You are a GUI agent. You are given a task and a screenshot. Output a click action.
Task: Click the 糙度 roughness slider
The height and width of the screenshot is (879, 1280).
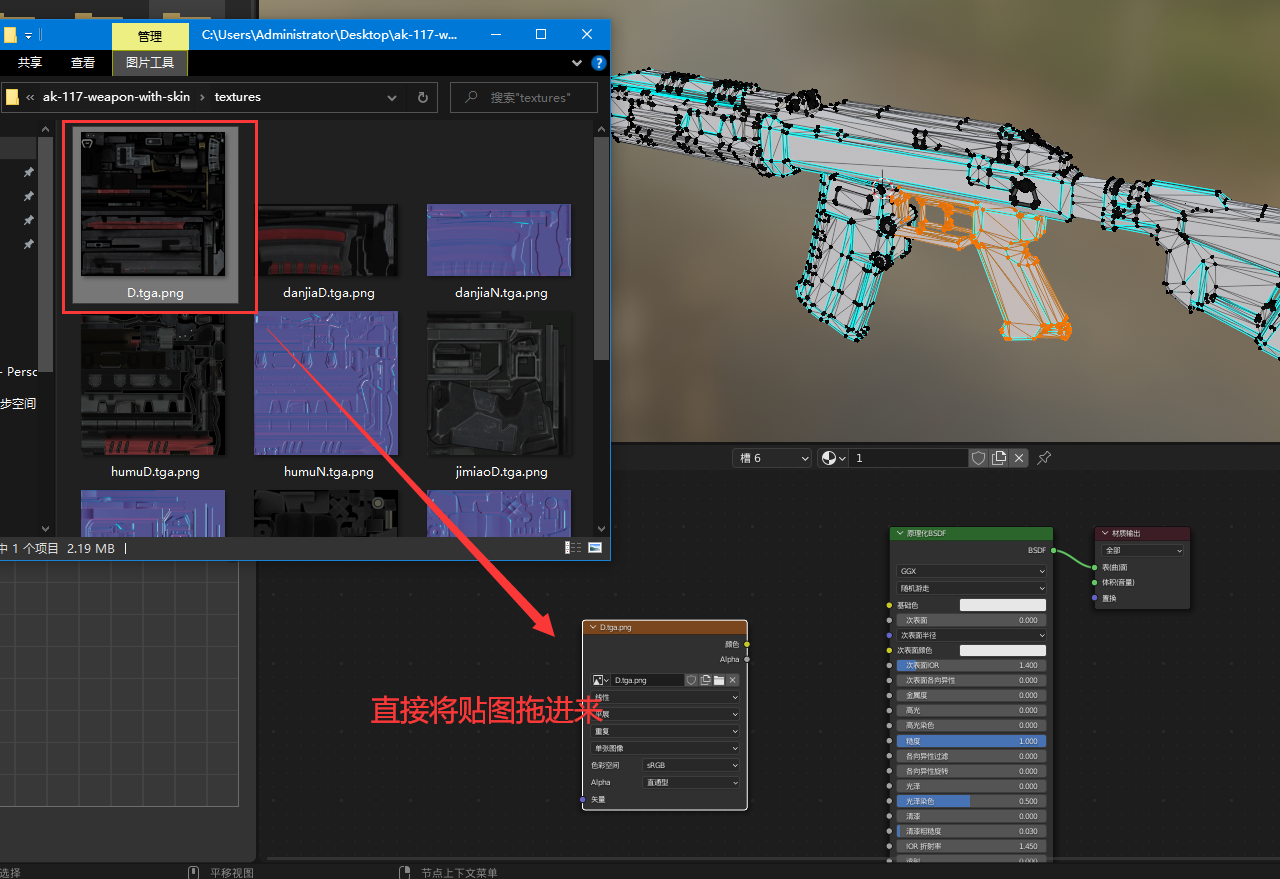[971, 741]
